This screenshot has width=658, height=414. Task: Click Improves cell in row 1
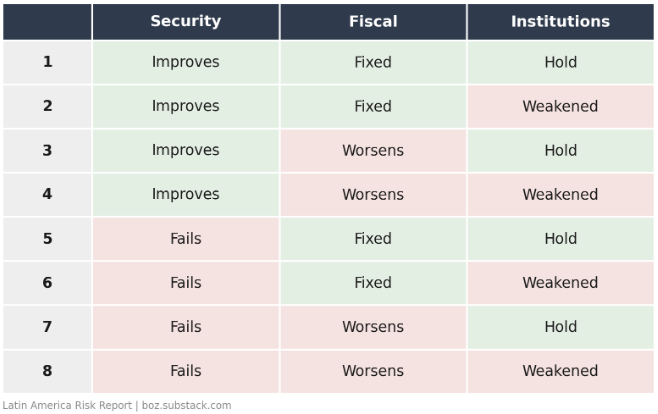pyautogui.click(x=185, y=62)
